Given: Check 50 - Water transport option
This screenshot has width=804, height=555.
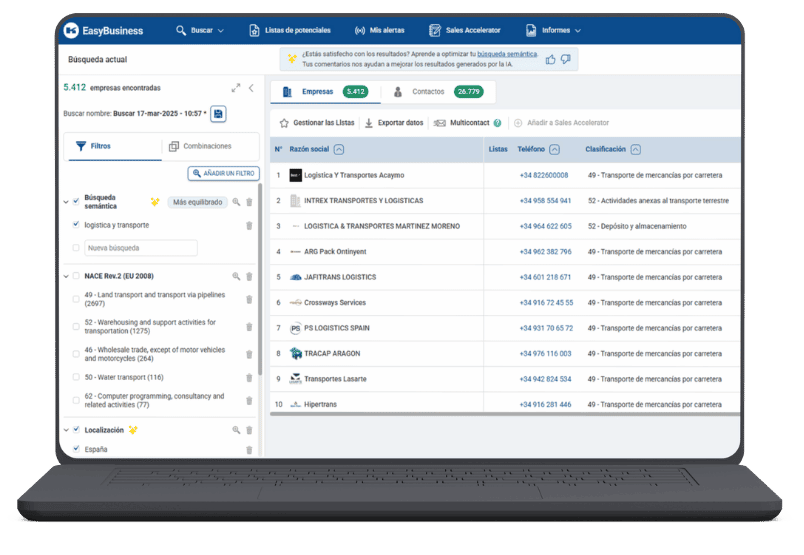Looking at the screenshot, I should pyautogui.click(x=76, y=377).
